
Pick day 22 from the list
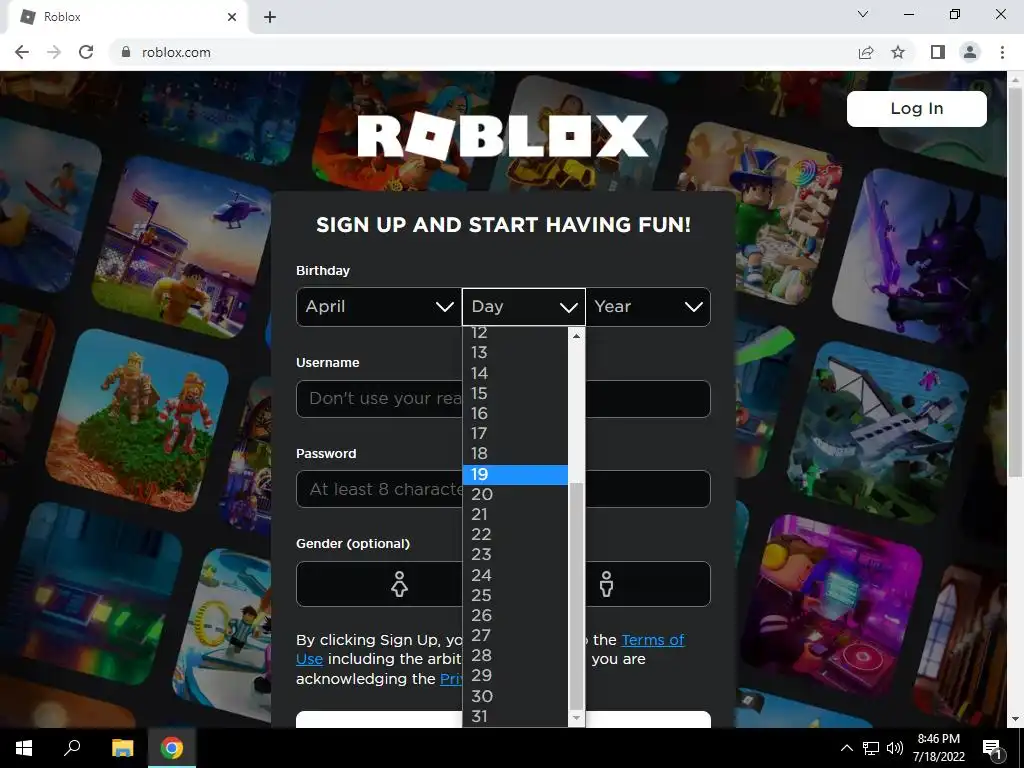(515, 534)
